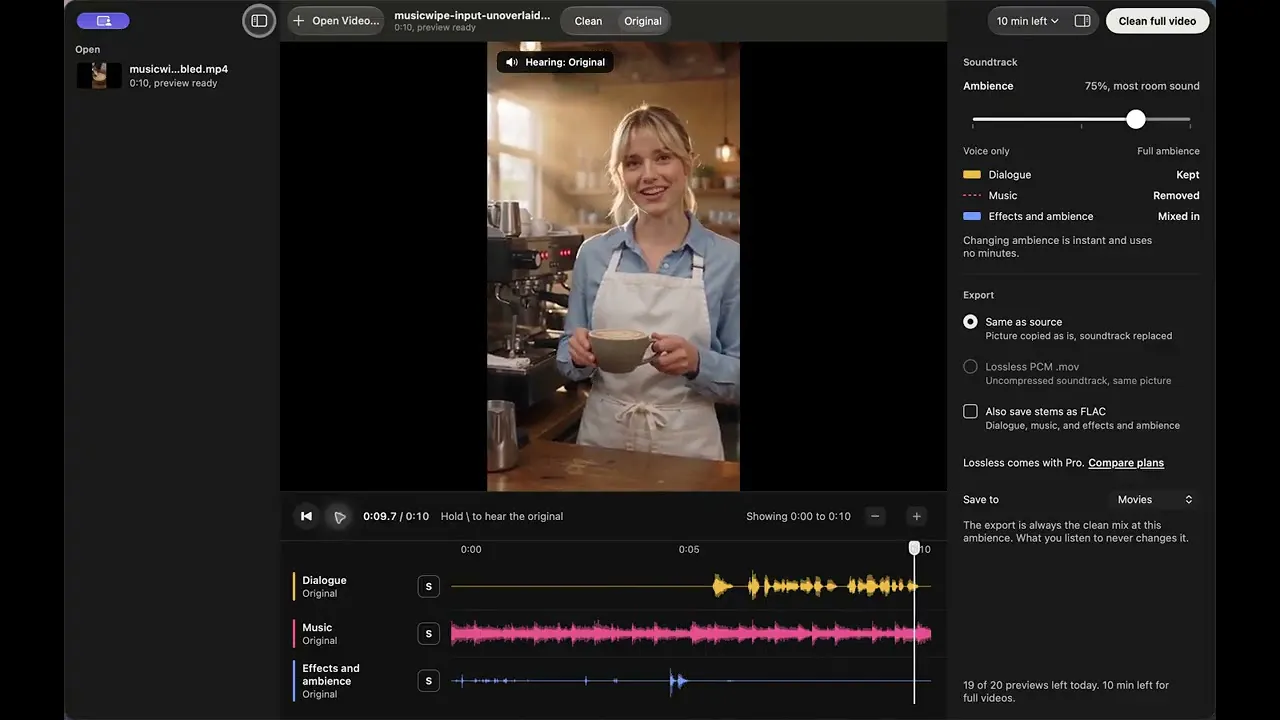The height and width of the screenshot is (720, 1280).
Task: Zoom out the timeline with minus icon
Action: point(875,516)
